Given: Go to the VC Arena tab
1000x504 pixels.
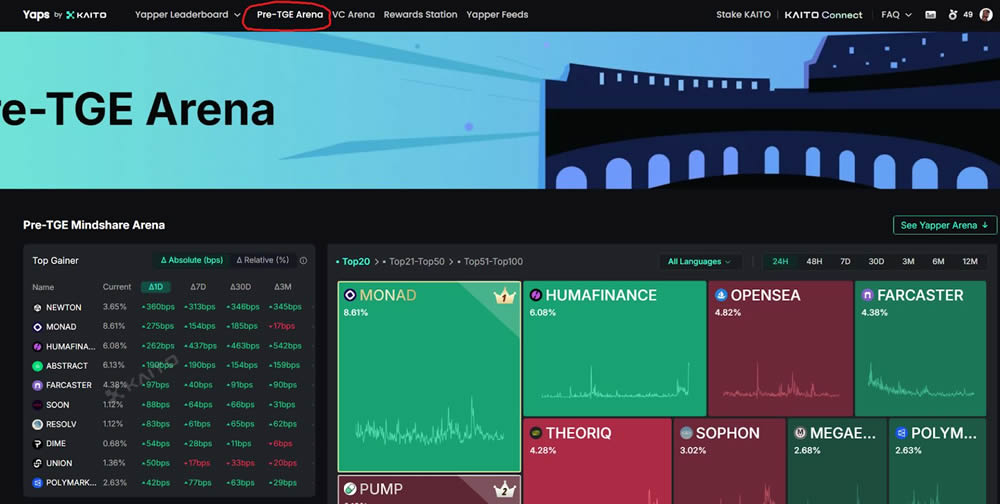Looking at the screenshot, I should (354, 15).
